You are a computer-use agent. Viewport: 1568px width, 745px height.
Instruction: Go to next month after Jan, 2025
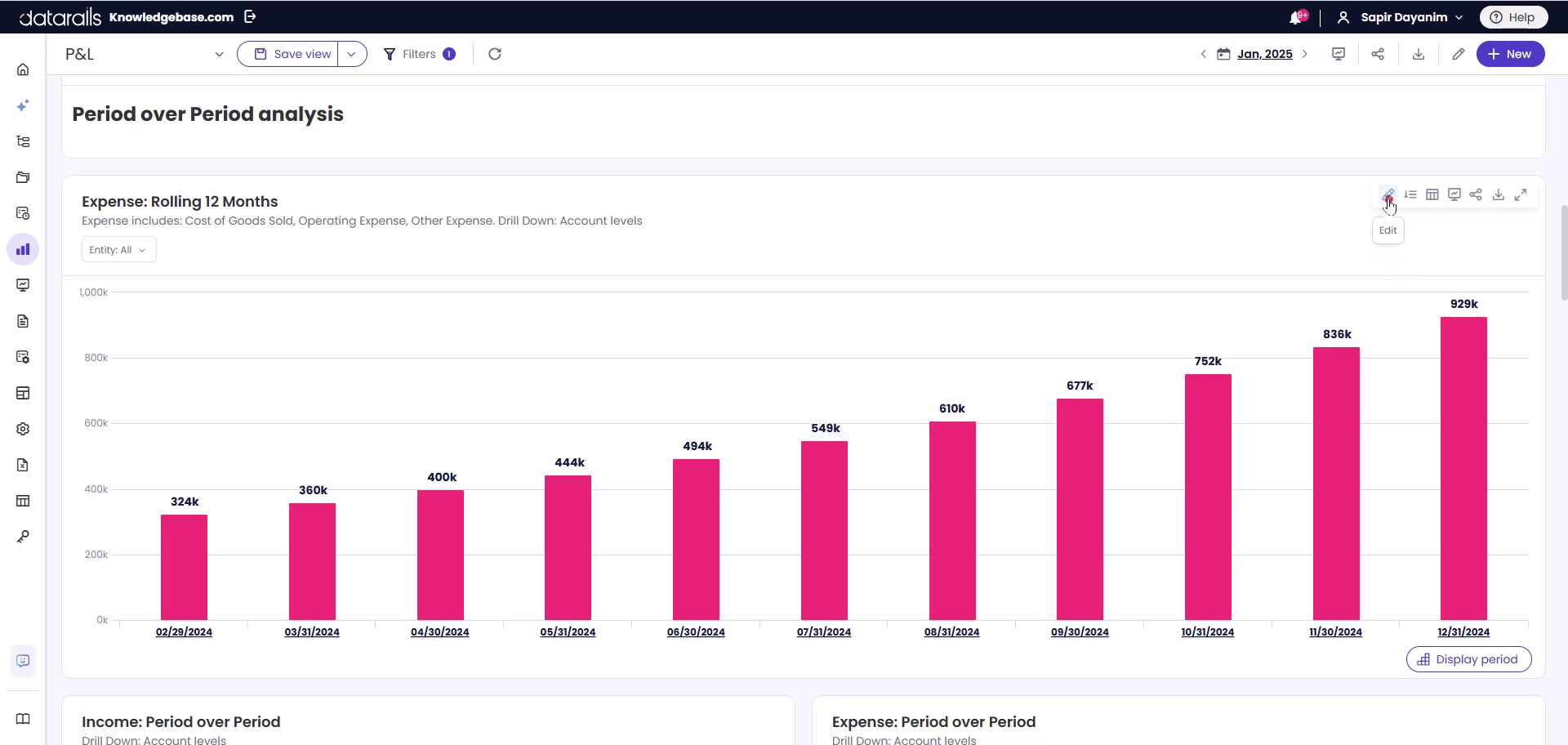point(1305,54)
